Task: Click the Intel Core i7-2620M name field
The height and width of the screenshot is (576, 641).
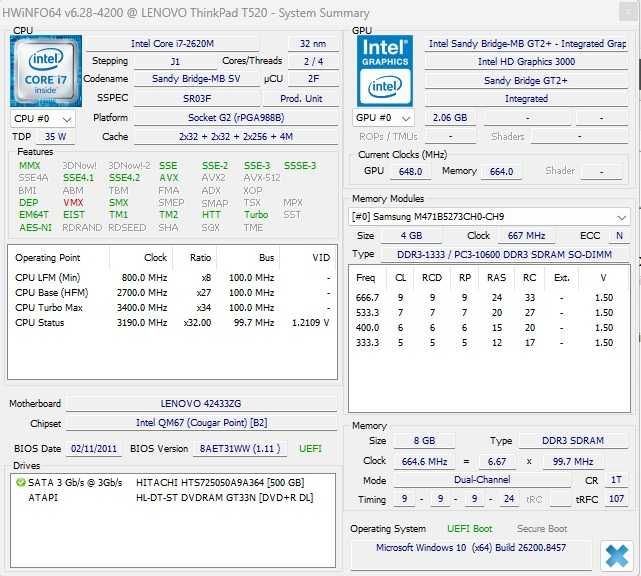Action: (172, 44)
